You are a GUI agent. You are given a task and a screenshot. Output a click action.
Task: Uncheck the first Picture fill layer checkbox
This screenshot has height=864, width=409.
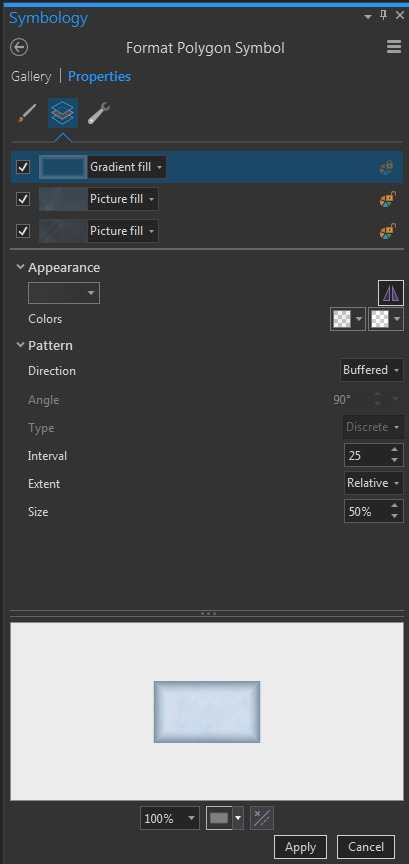pyautogui.click(x=23, y=199)
